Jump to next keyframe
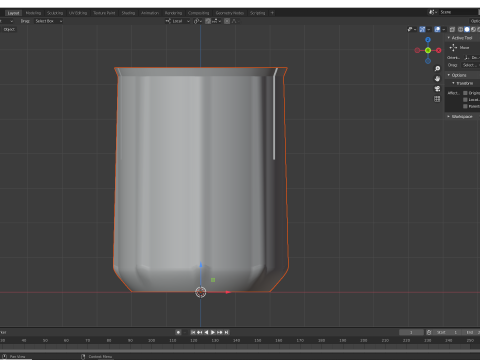The height and width of the screenshot is (360, 480). [220, 332]
